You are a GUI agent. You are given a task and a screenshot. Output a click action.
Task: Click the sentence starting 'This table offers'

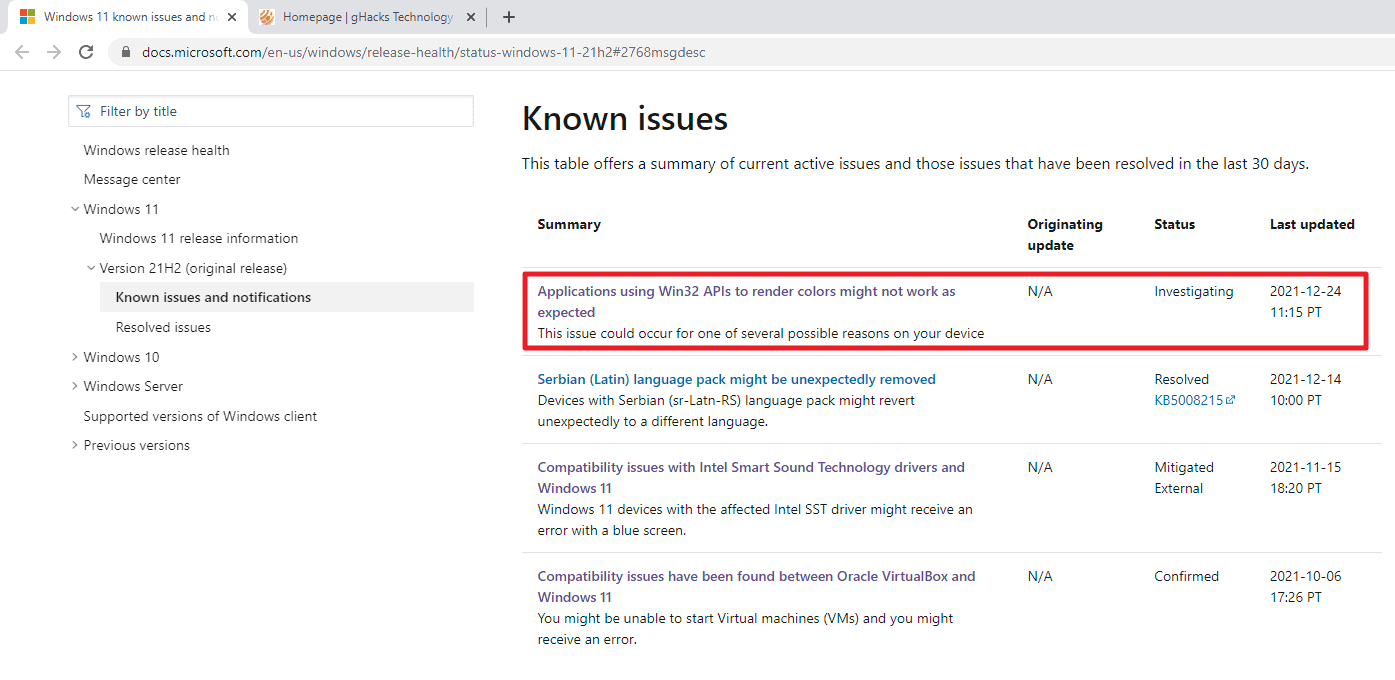[x=915, y=163]
